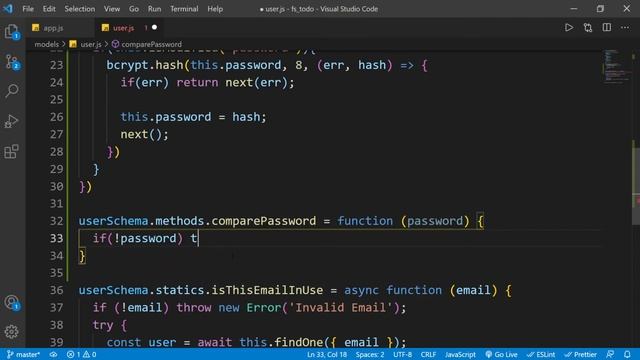This screenshot has height=360, width=640.
Task: Change indentation via Spaces: 2
Action: (x=370, y=354)
